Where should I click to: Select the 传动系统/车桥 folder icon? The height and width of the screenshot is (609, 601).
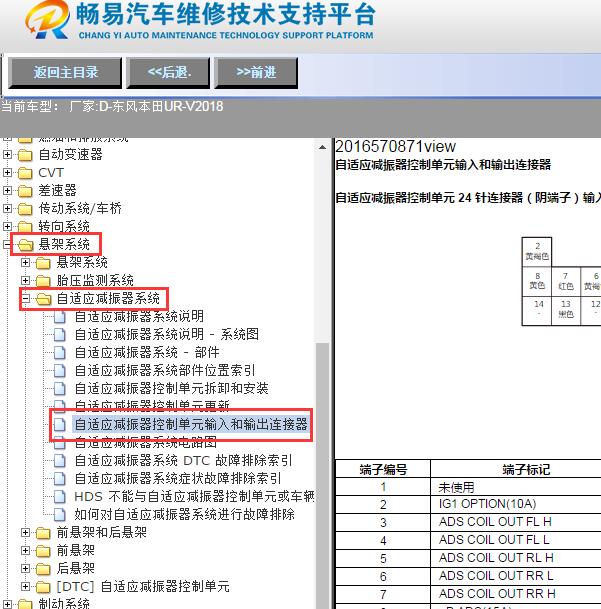pyautogui.click(x=25, y=209)
